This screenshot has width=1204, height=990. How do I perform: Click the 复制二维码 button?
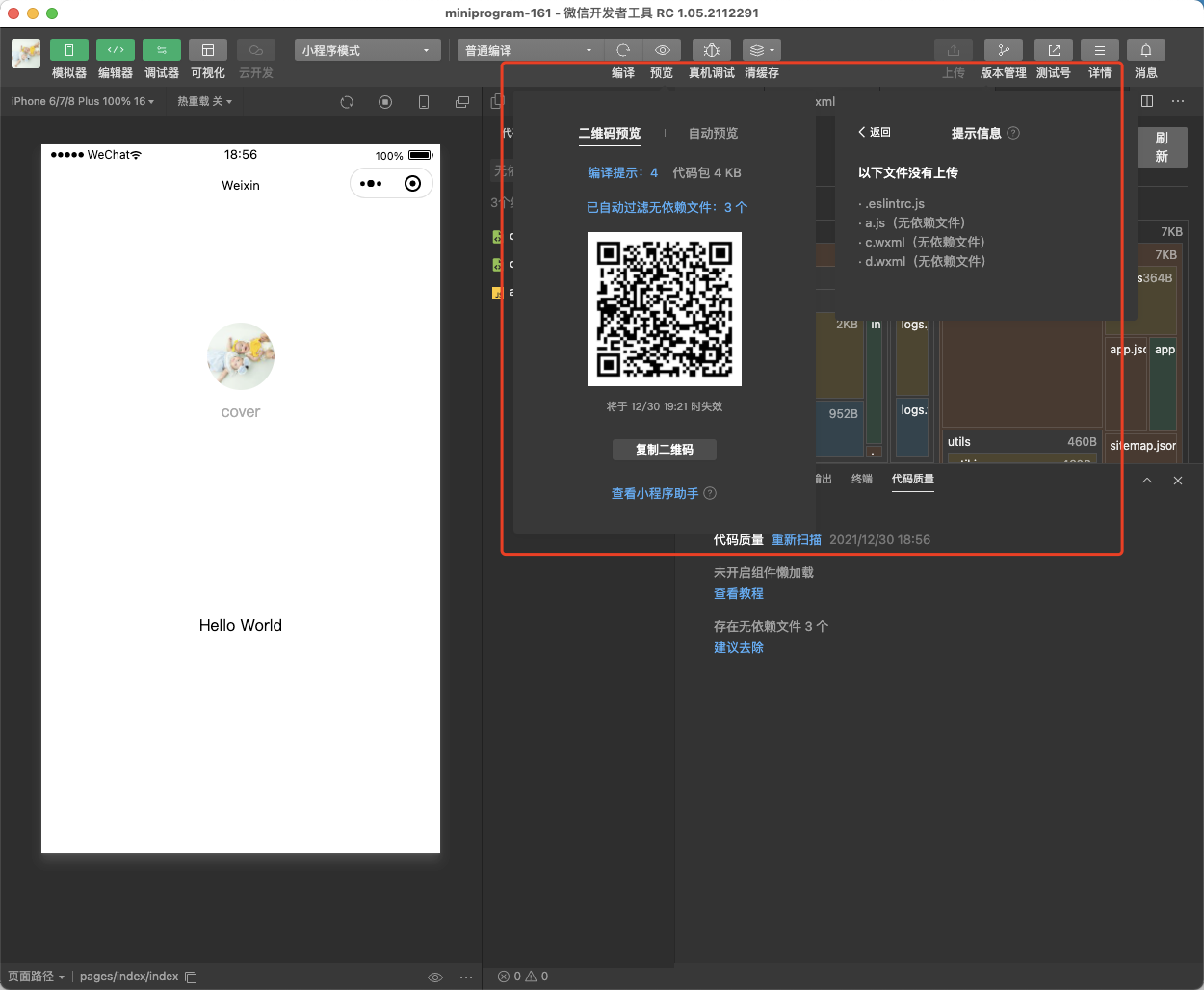665,450
